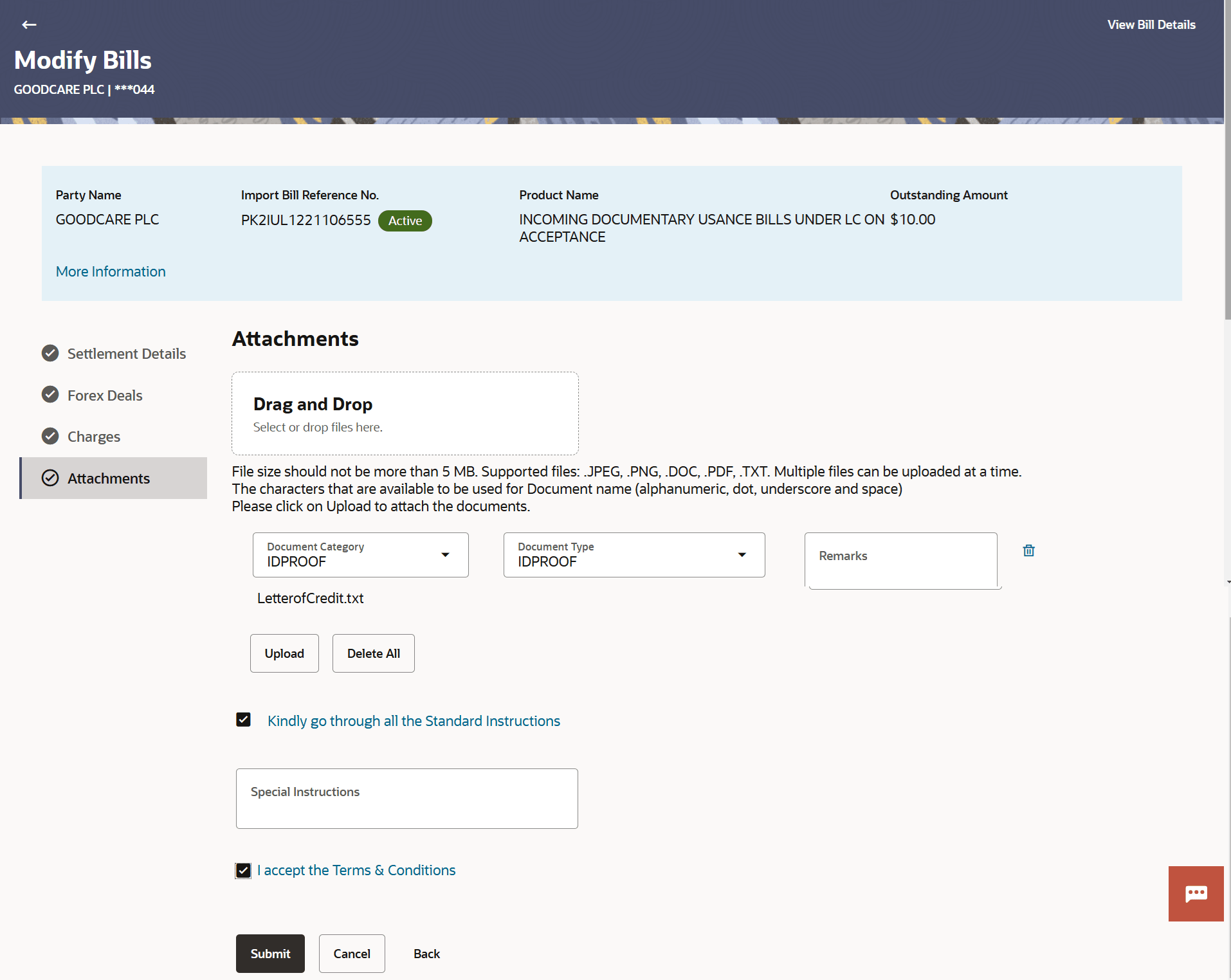This screenshot has width=1231, height=980.
Task: Click the LetterofCredit.txt file name
Action: [311, 598]
